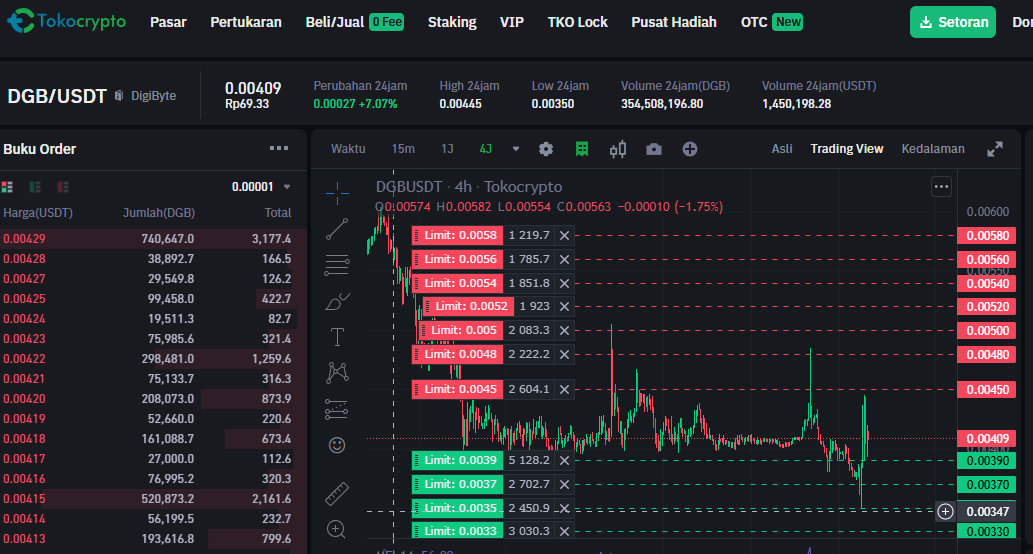This screenshot has width=1033, height=554.
Task: Show only sell orders view
Action: click(63, 187)
